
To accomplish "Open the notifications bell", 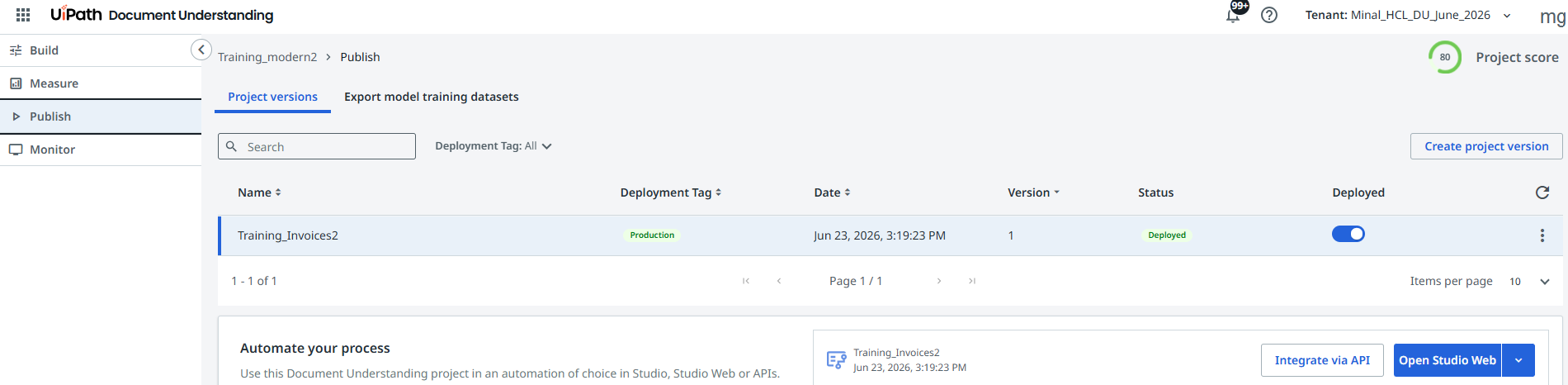I will 1233,15.
